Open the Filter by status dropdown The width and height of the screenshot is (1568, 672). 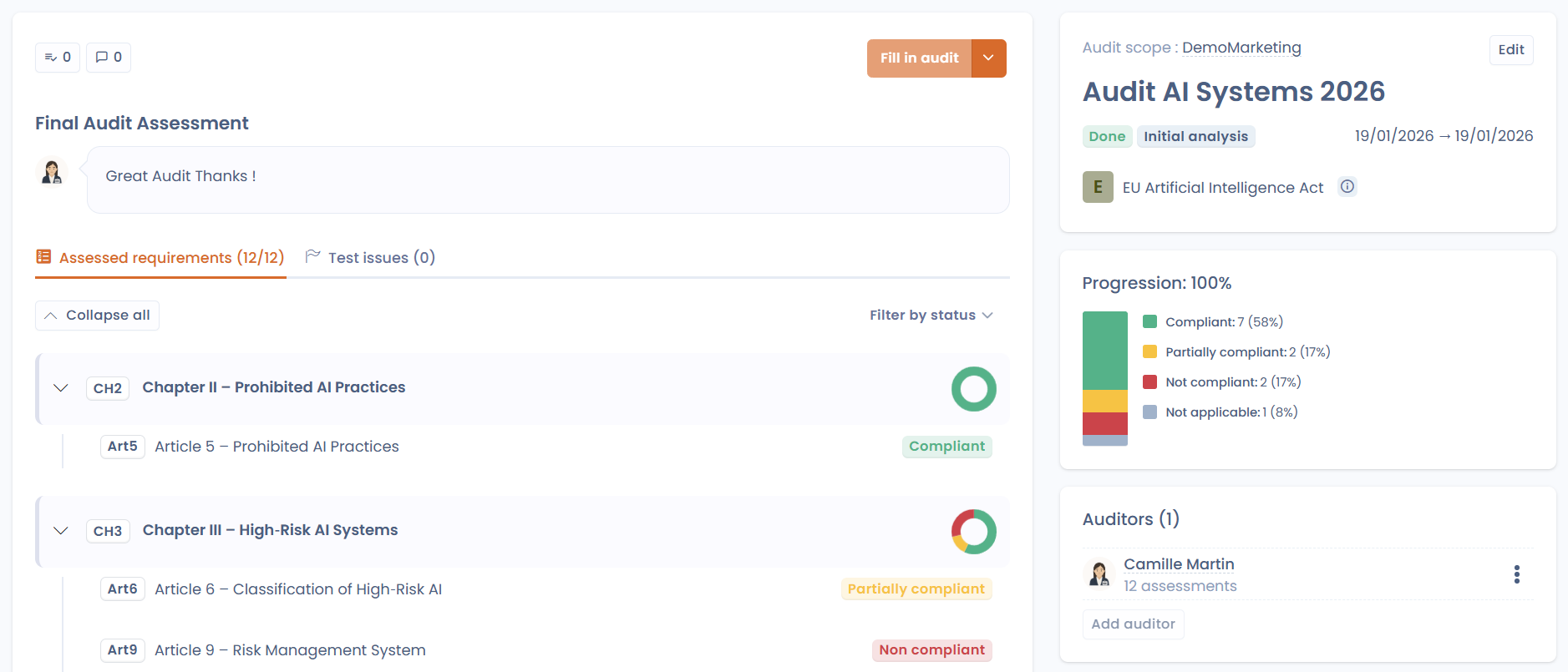click(x=931, y=316)
